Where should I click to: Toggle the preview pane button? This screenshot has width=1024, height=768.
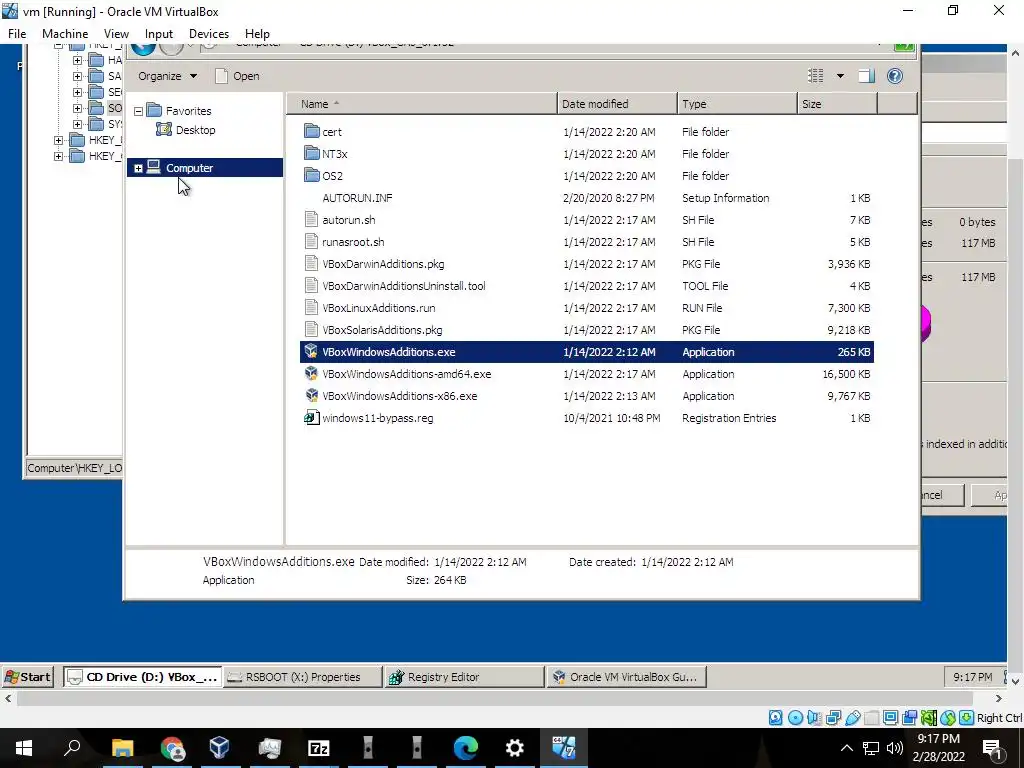coord(866,76)
